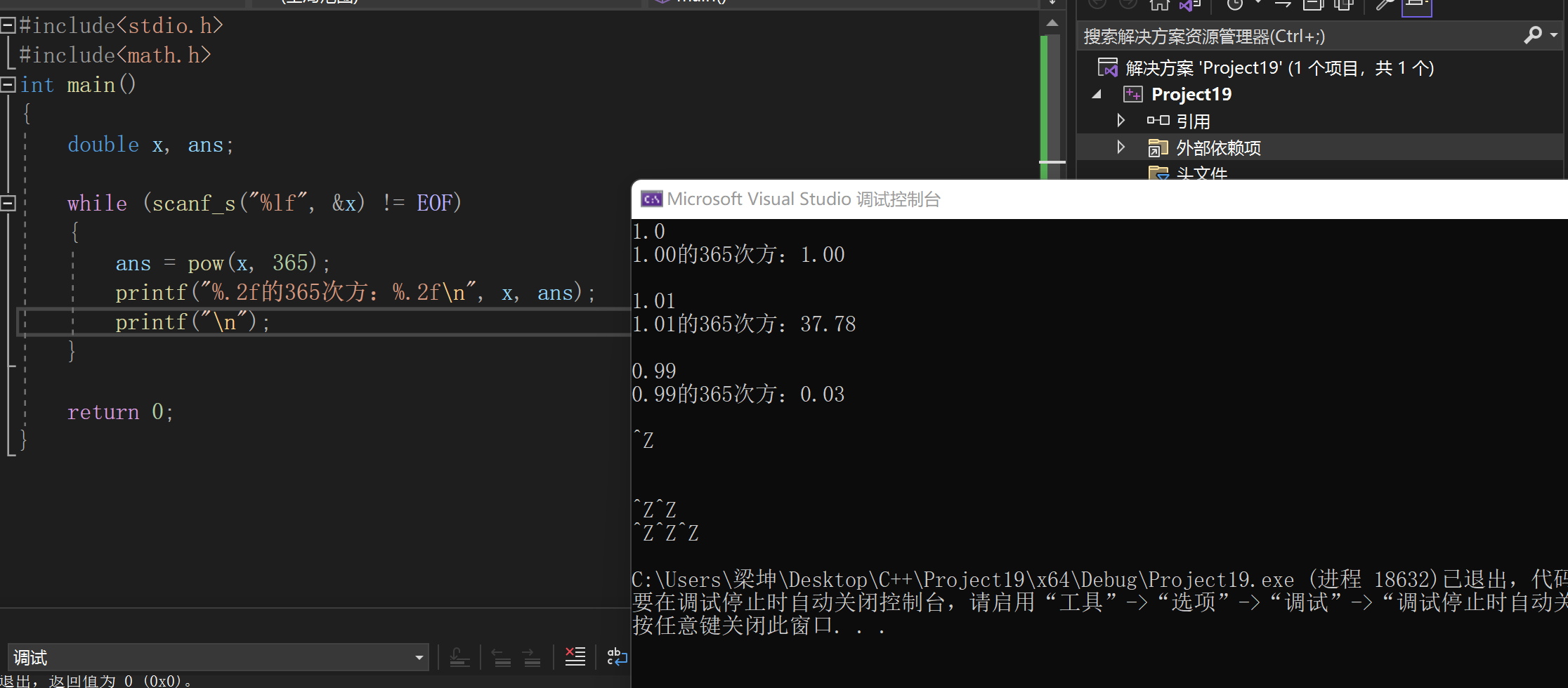
Task: Click the pending changes filter clock icon
Action: coord(1234,6)
